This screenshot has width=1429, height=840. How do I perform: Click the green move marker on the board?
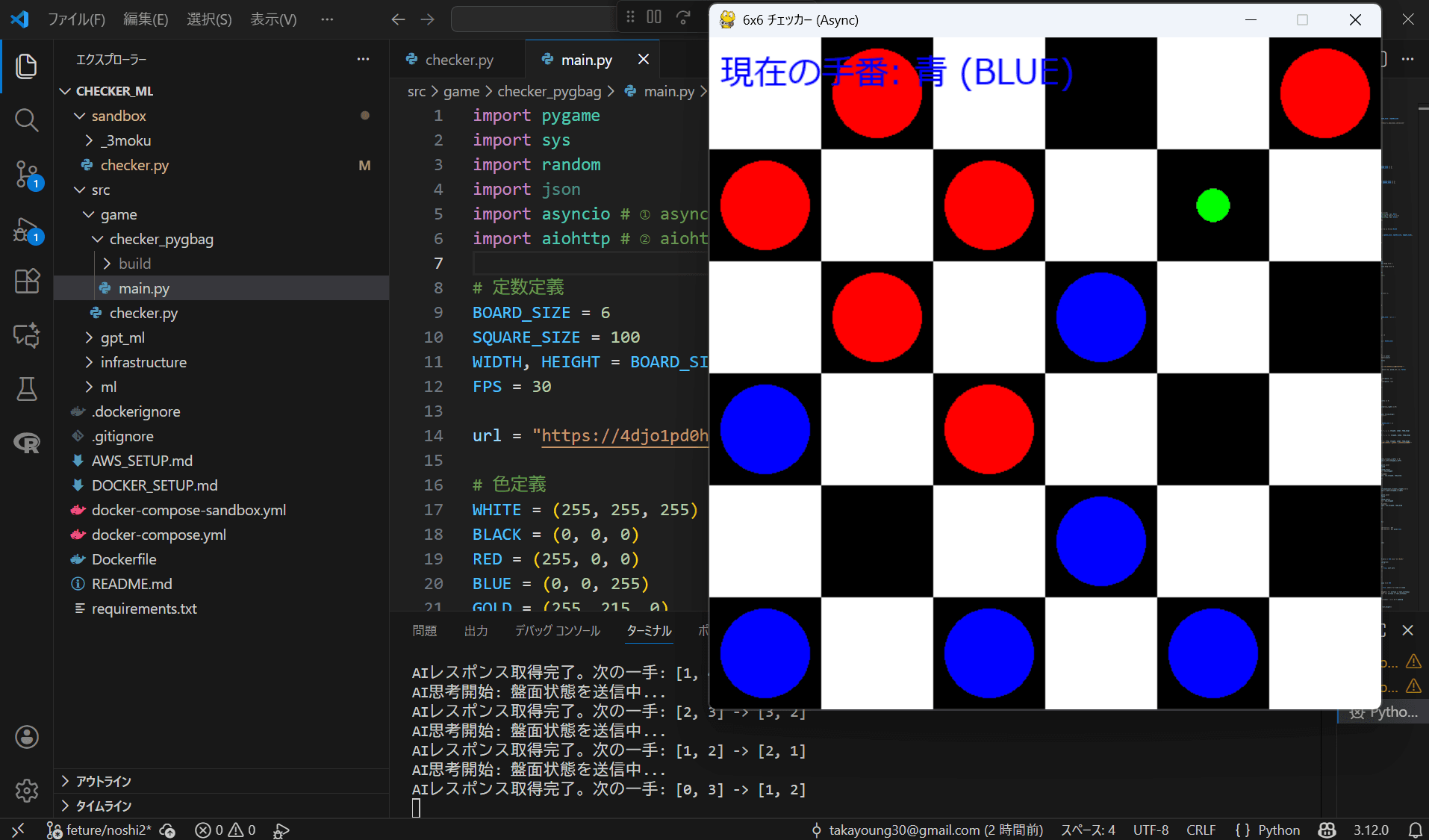click(x=1212, y=205)
